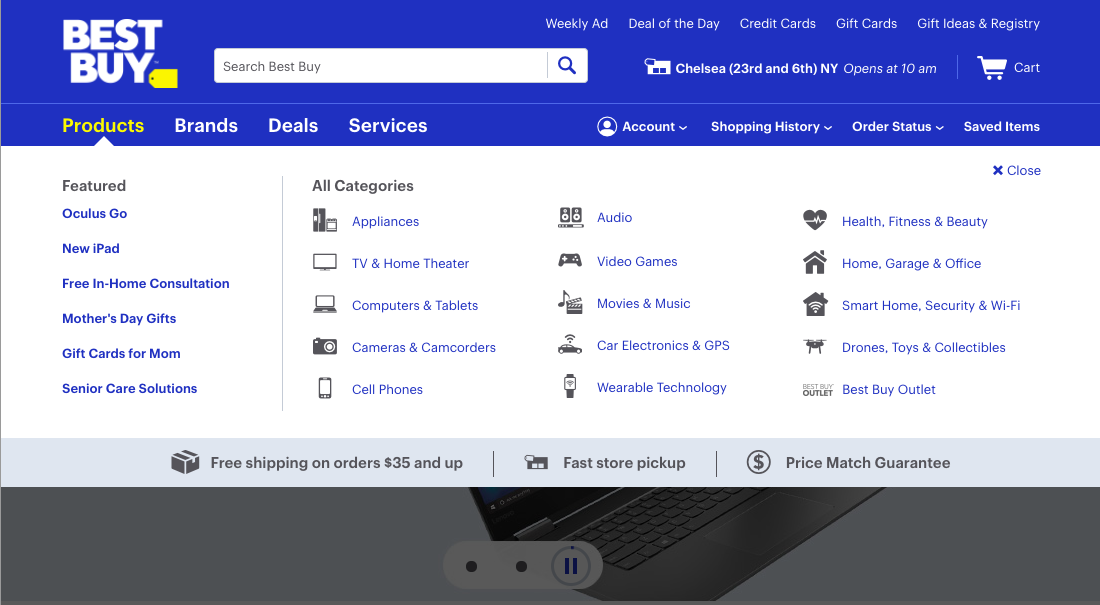Click the Drones, Toys & Collectibles icon
The height and width of the screenshot is (605, 1100).
coord(815,345)
